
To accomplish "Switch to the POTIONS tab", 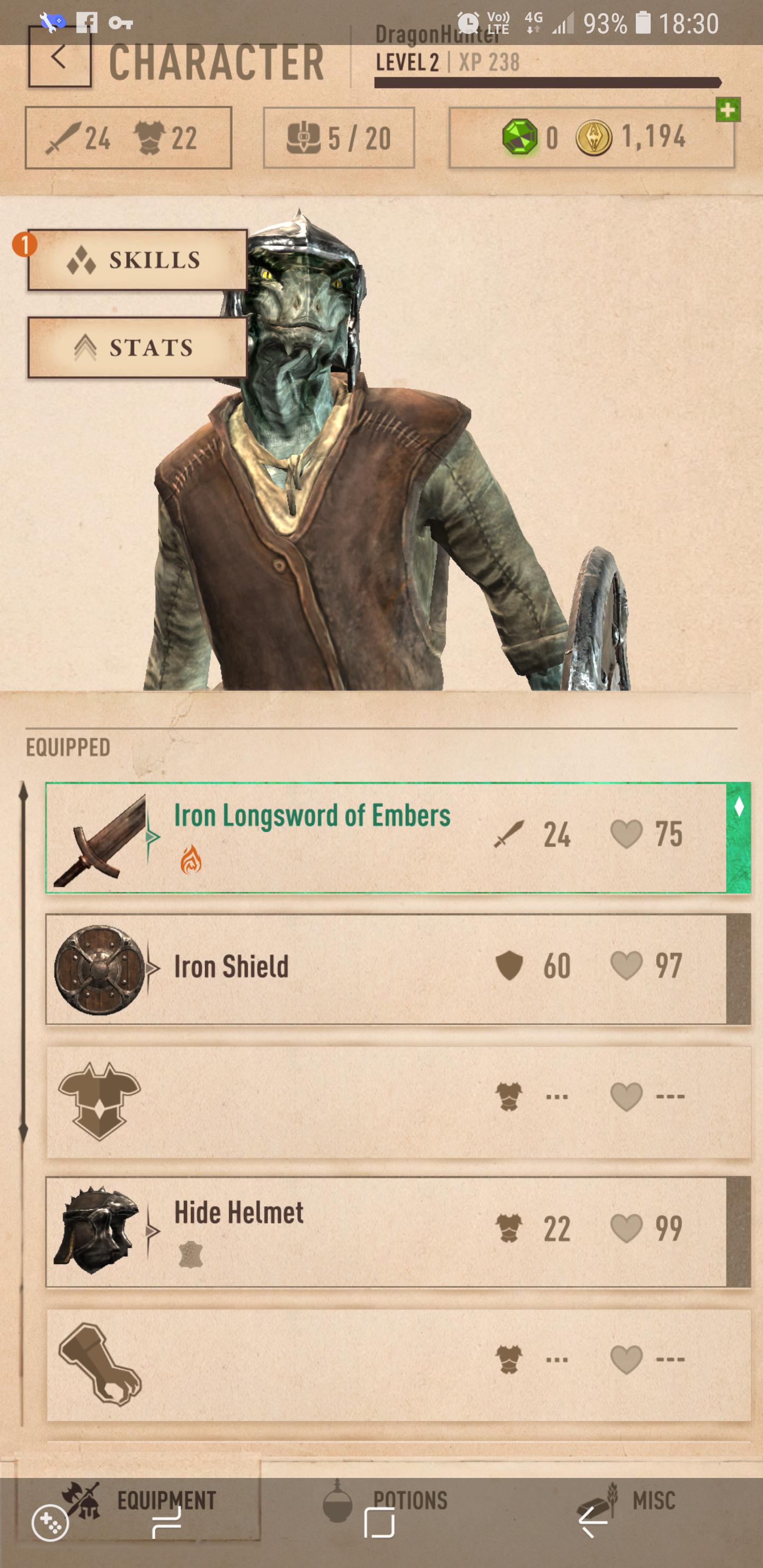I will pyautogui.click(x=385, y=1500).
